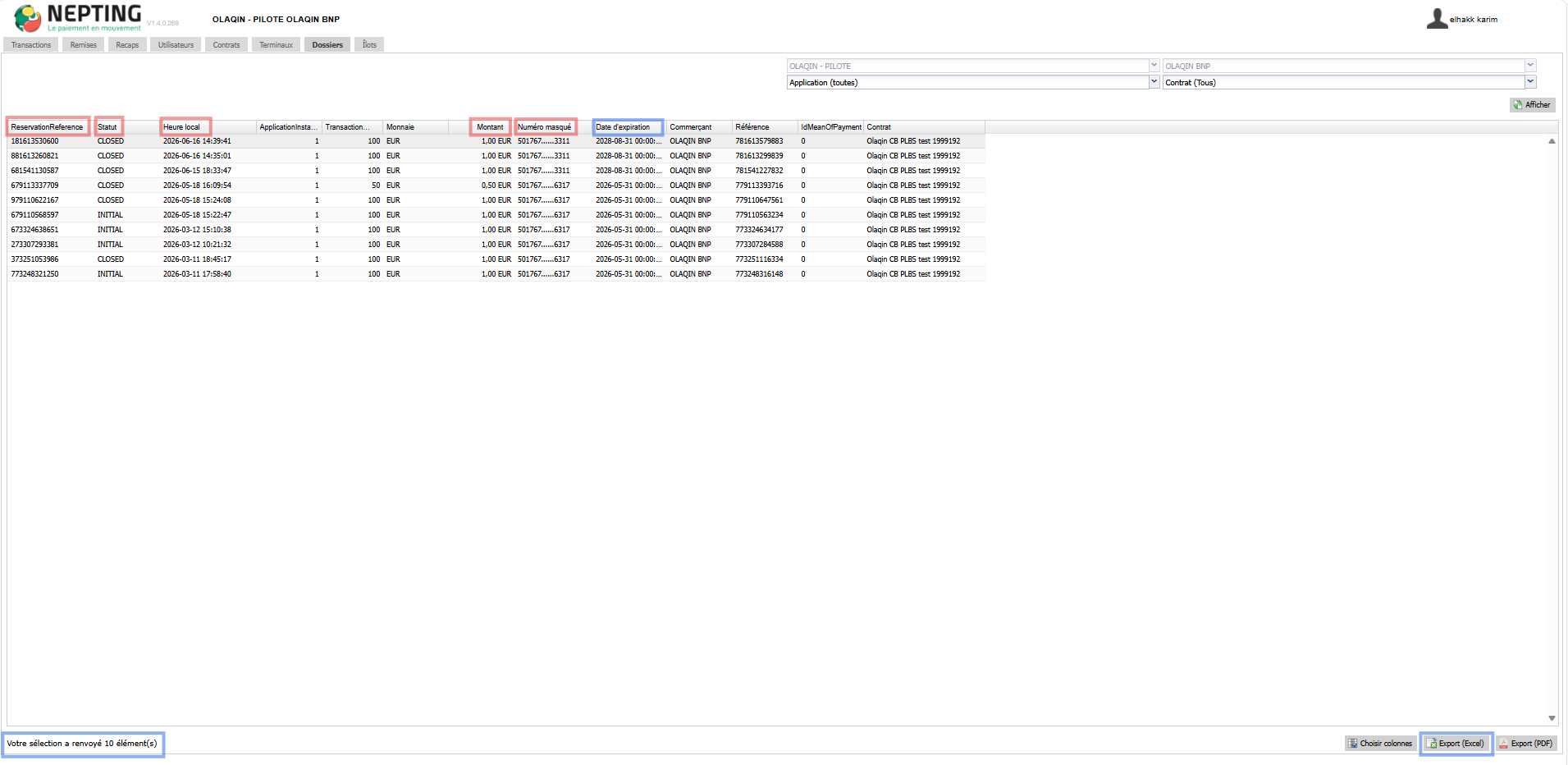Click the Afficher button
The width and height of the screenshot is (1568, 765).
(x=1532, y=105)
